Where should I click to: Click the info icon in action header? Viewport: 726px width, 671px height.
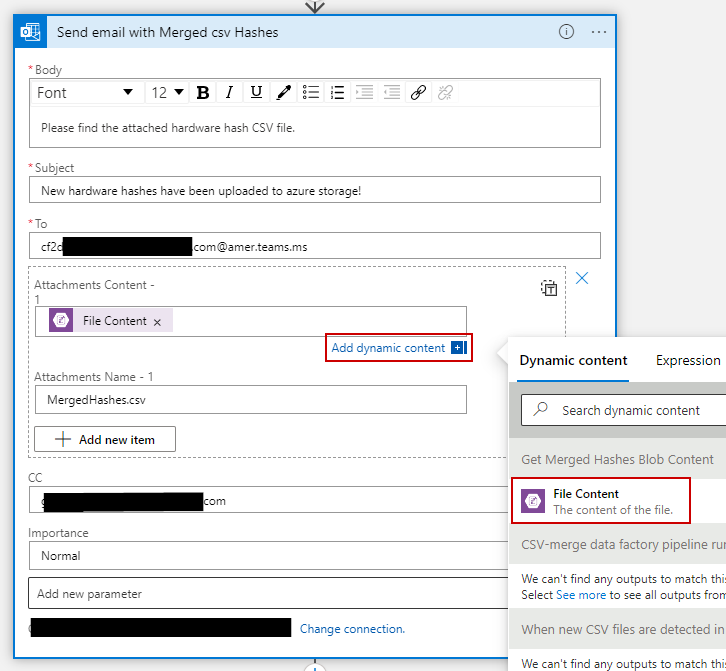566,31
